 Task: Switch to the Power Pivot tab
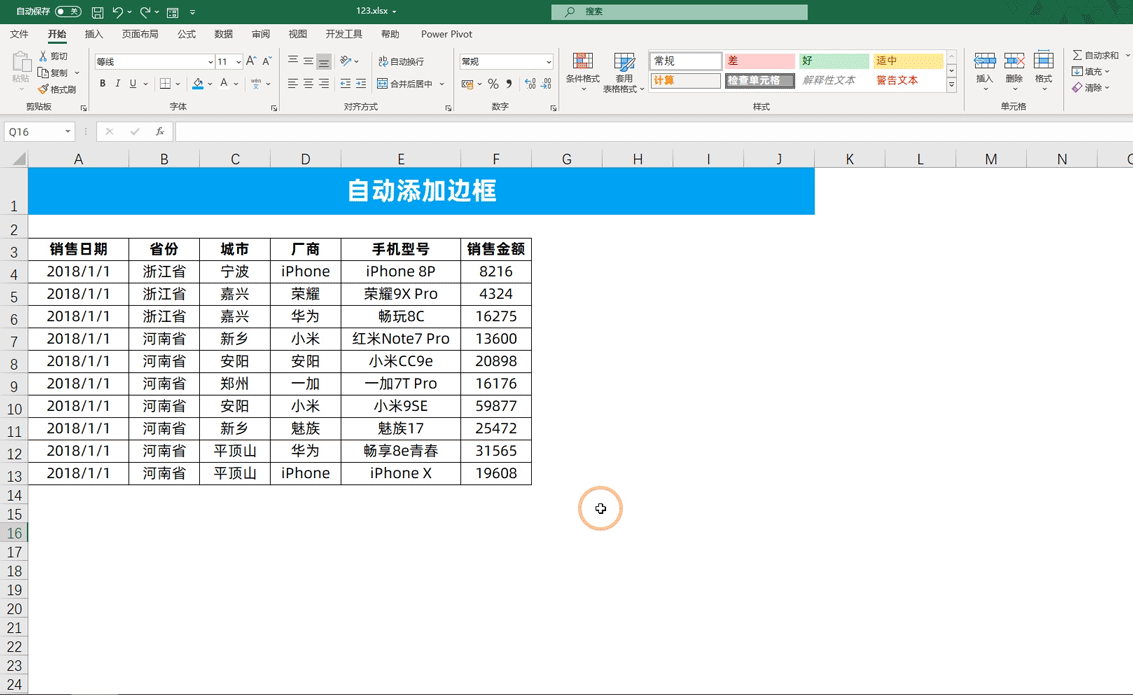(447, 34)
